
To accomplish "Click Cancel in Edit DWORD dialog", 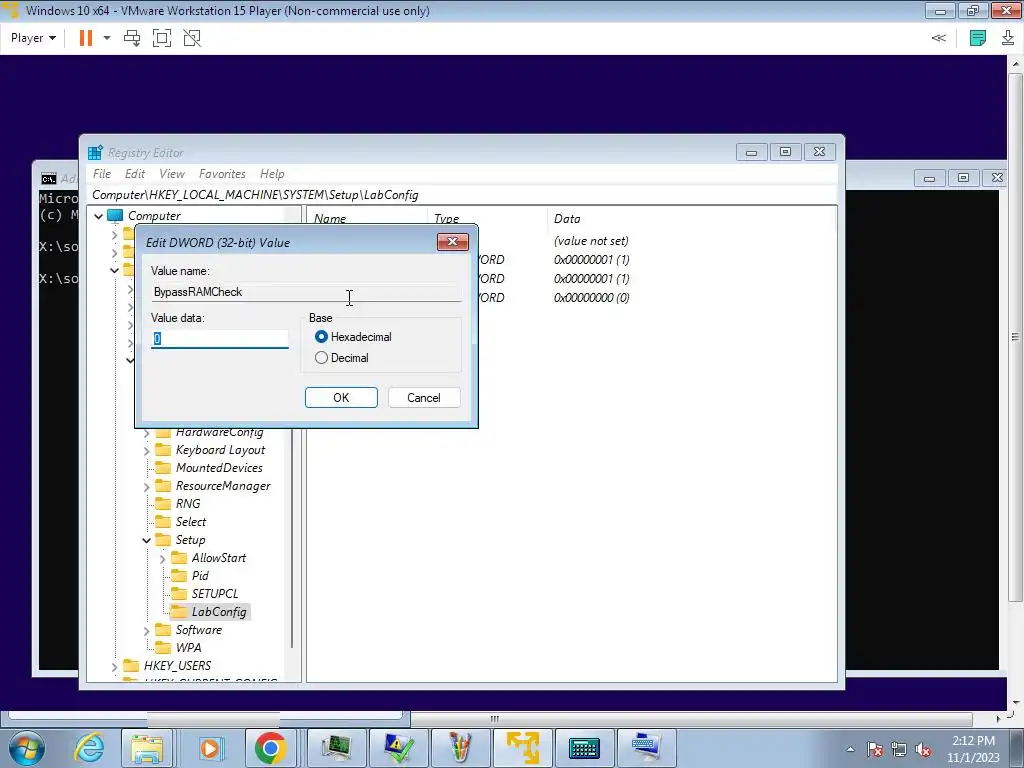I will click(424, 398).
